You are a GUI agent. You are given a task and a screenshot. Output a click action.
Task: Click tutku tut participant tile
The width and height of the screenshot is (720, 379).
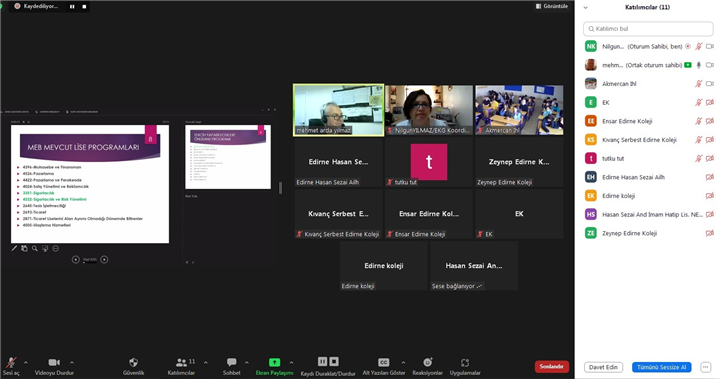pos(429,162)
